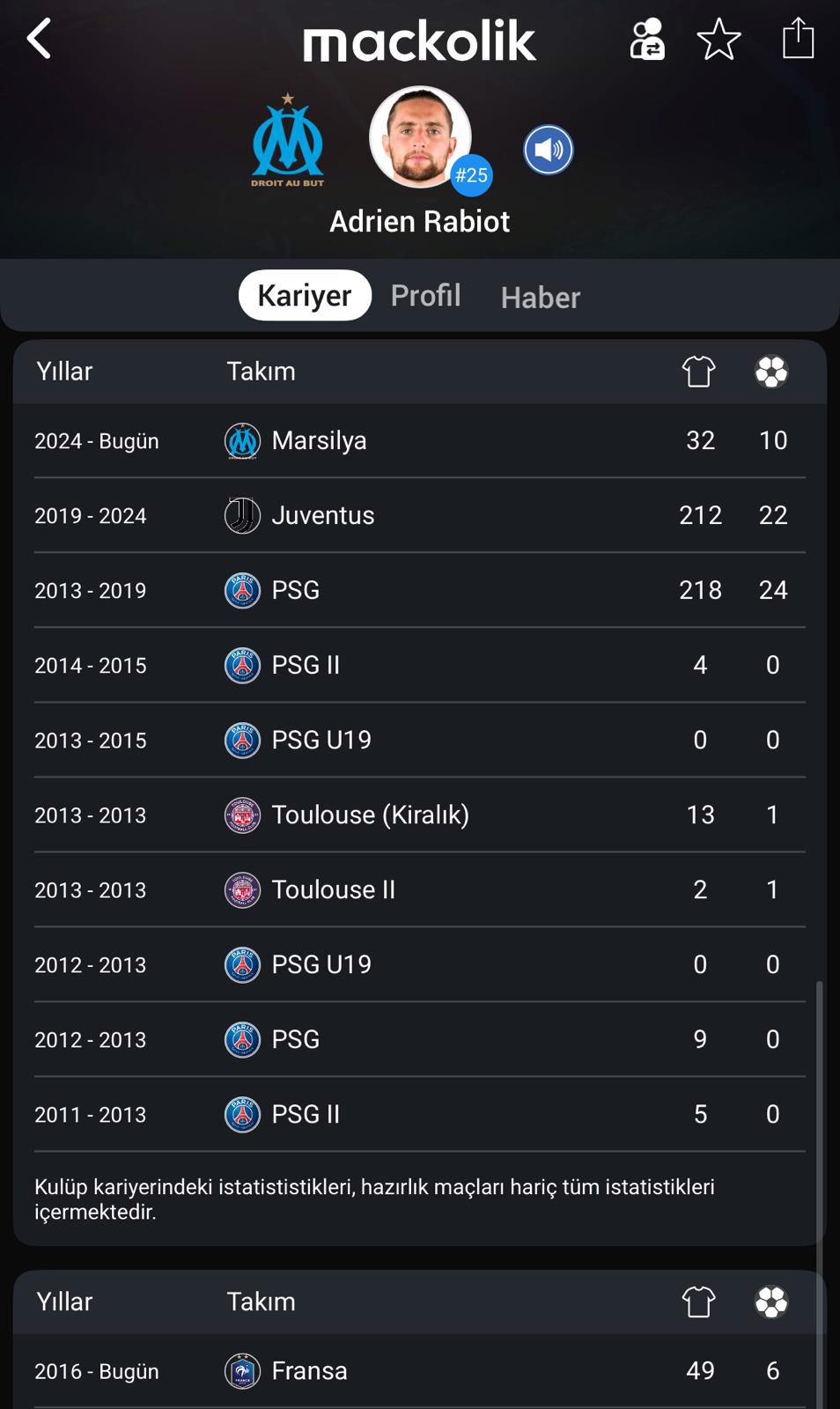Open Adrien Rabiot's profile photo
Viewport: 840px width, 1409px height.
click(x=420, y=136)
